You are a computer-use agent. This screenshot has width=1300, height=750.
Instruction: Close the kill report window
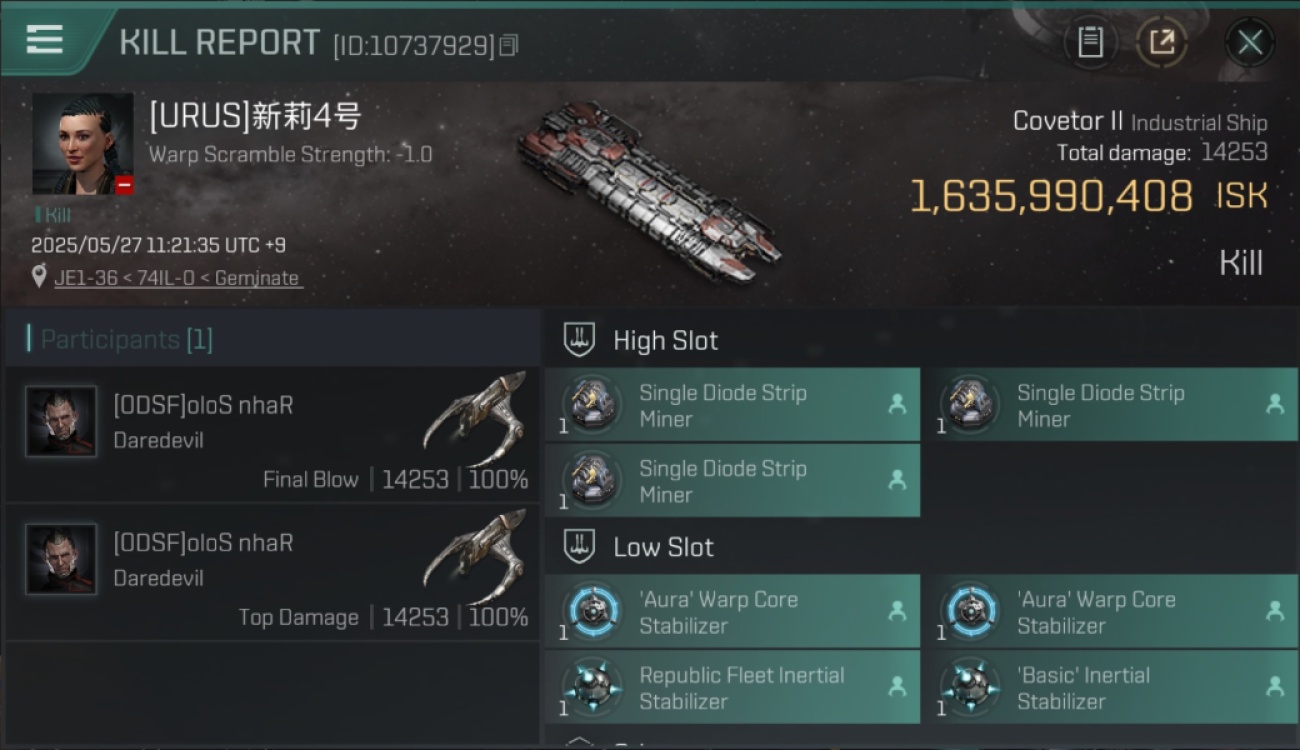1249,42
